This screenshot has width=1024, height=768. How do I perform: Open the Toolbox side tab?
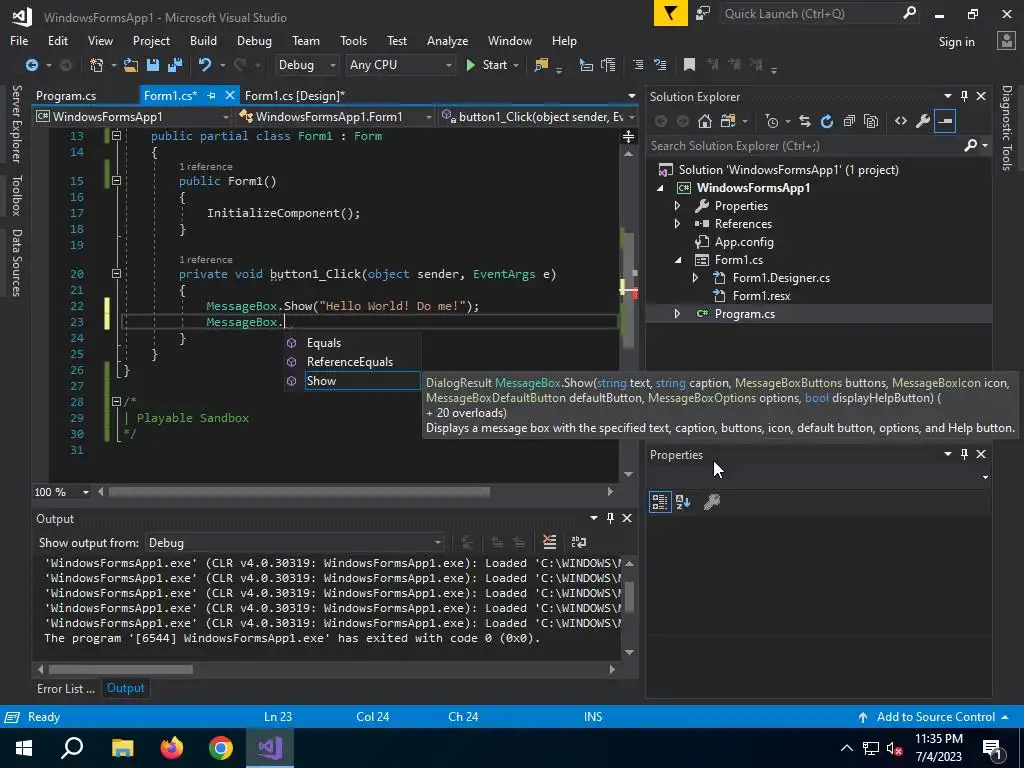[x=16, y=195]
